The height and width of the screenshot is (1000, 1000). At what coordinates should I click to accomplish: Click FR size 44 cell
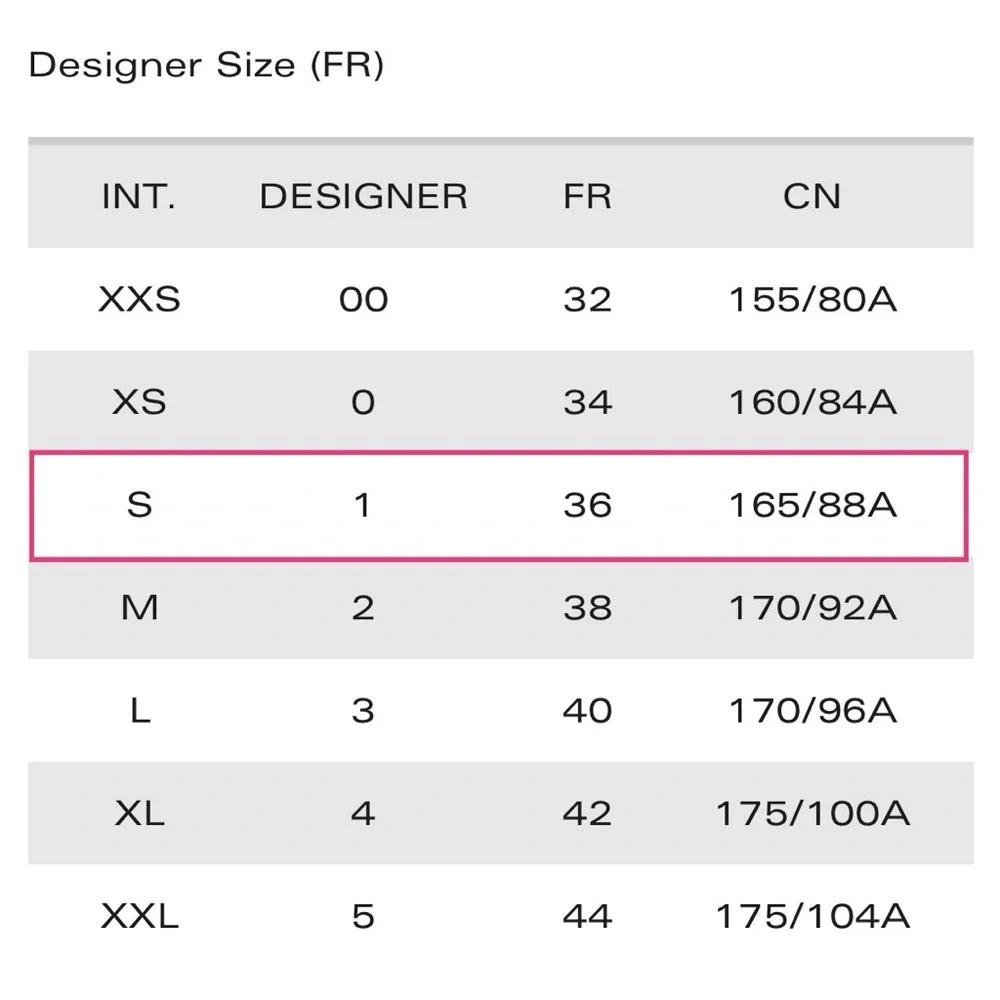587,916
